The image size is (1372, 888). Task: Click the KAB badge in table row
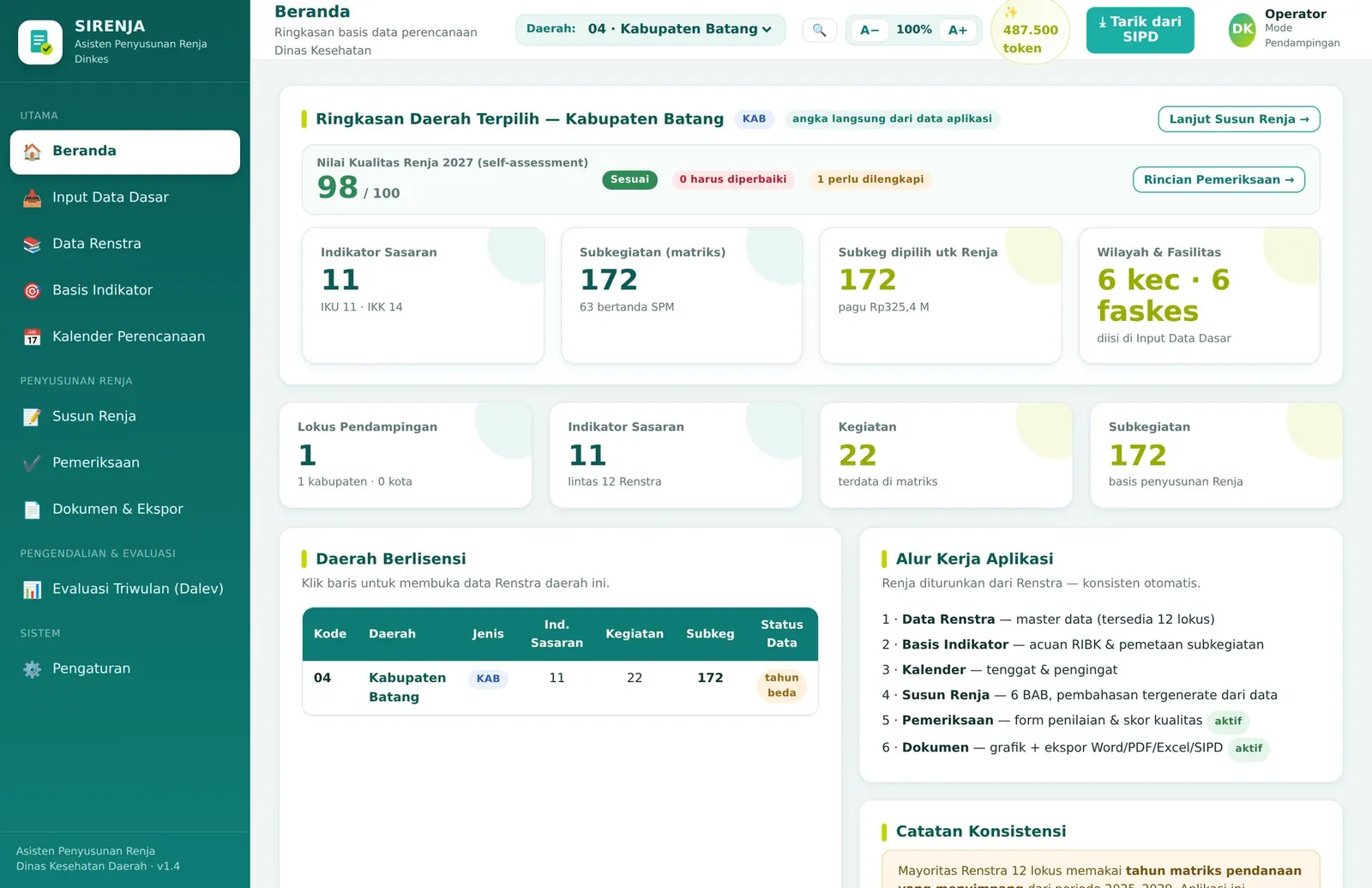tap(488, 679)
